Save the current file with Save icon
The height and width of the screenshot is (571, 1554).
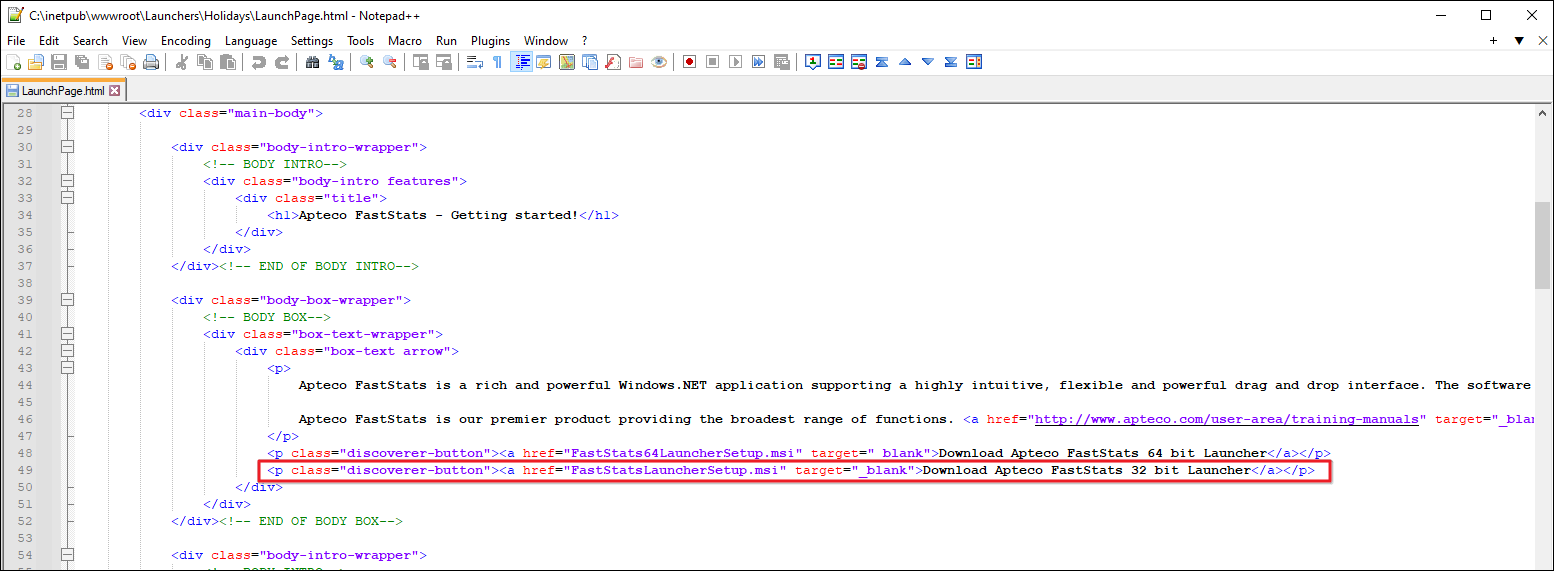point(59,62)
